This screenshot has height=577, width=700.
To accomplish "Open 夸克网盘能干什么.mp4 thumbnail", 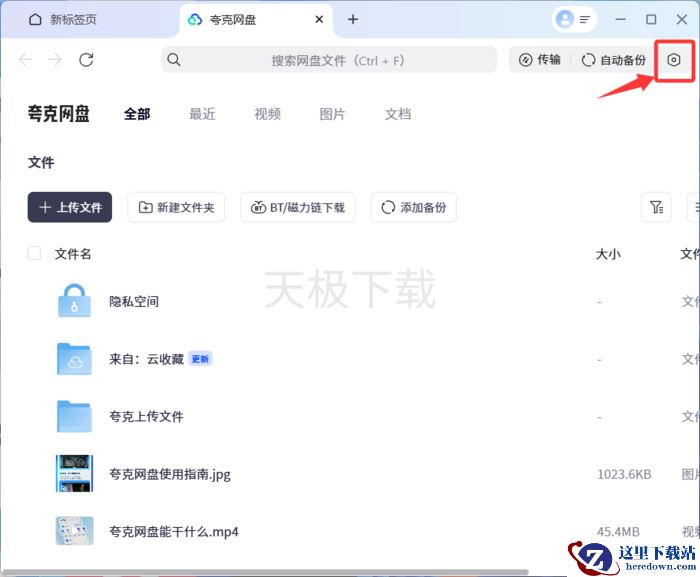I will point(75,531).
